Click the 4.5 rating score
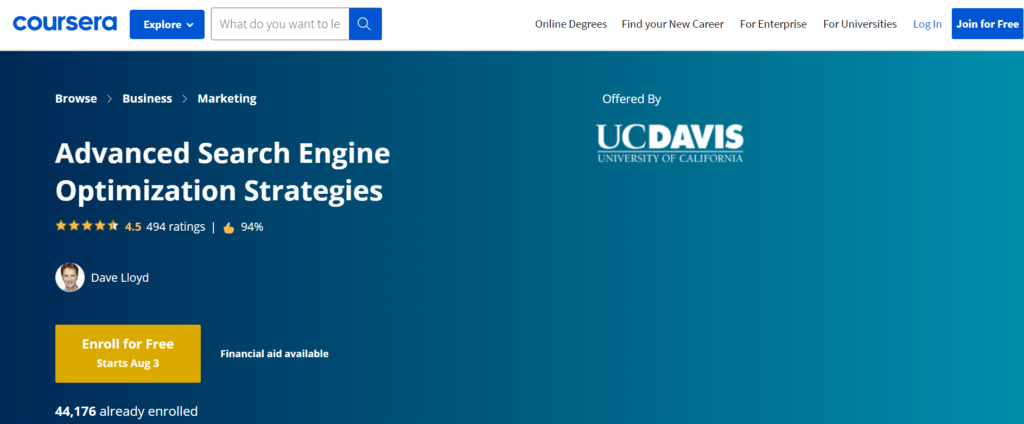The width and height of the screenshot is (1024, 424). point(133,227)
